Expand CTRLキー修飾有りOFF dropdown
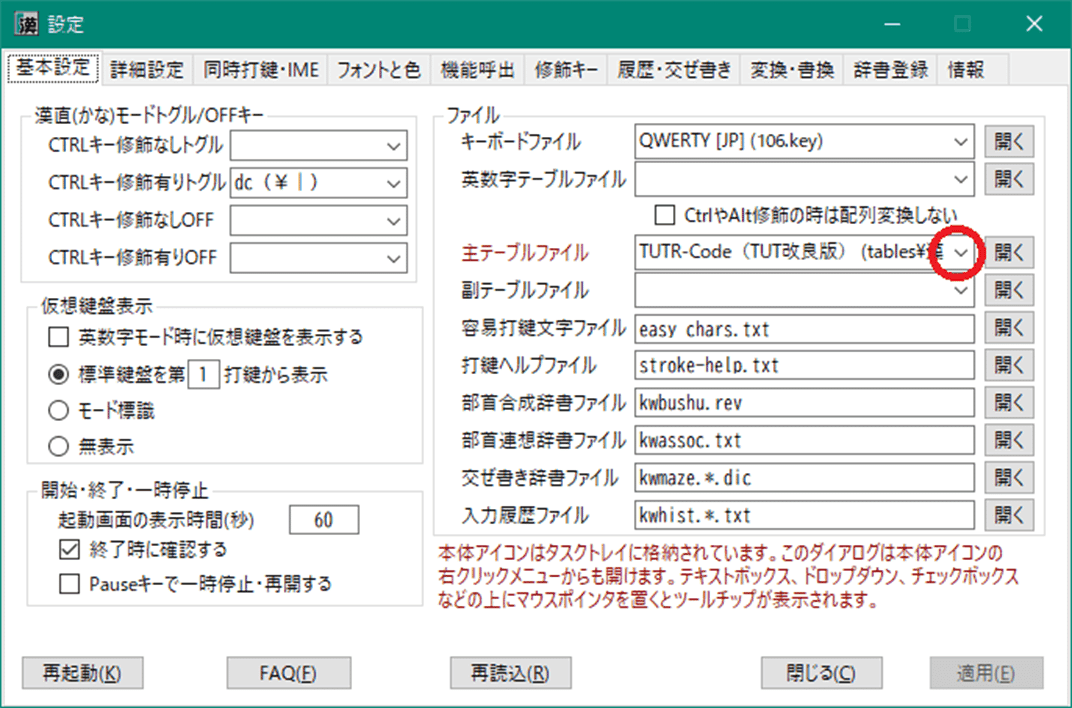Screen dimensions: 1072x708 (393, 258)
